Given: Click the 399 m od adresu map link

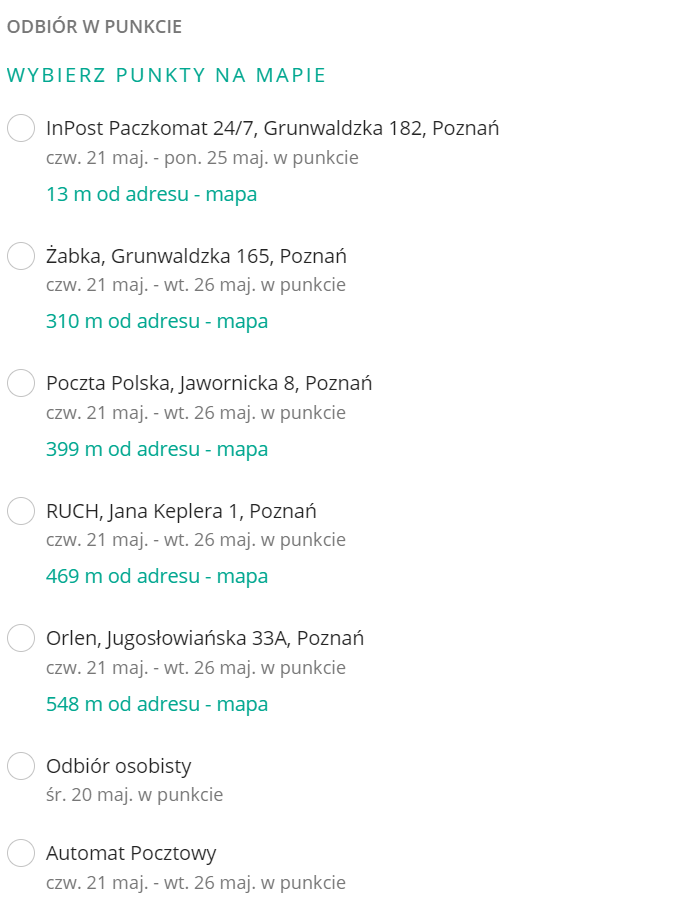Looking at the screenshot, I should [157, 449].
